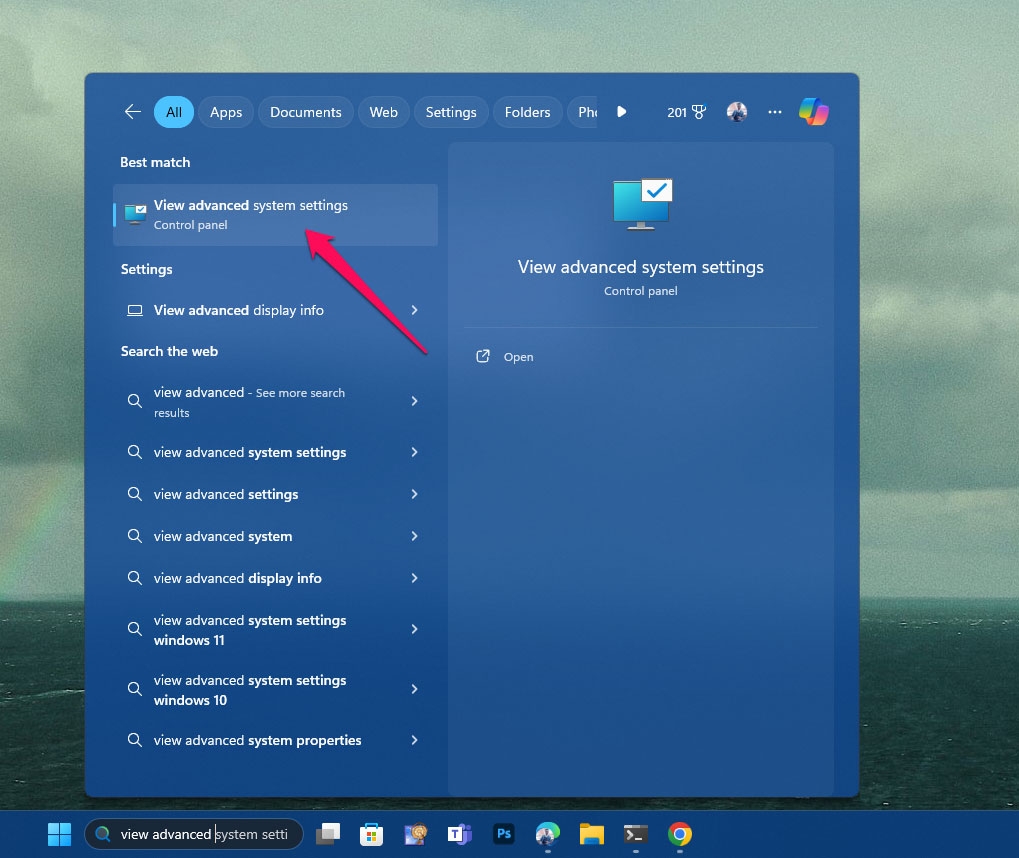Open the 201 rewards points trophy

point(686,112)
